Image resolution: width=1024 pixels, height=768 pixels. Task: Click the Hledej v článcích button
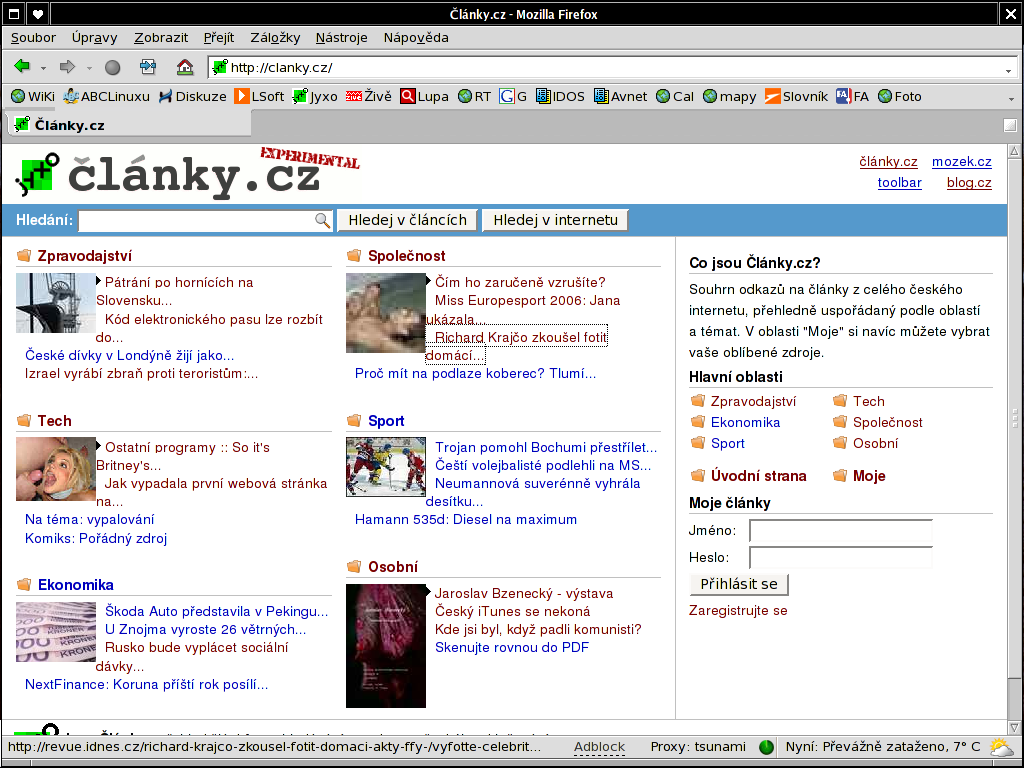tap(408, 220)
